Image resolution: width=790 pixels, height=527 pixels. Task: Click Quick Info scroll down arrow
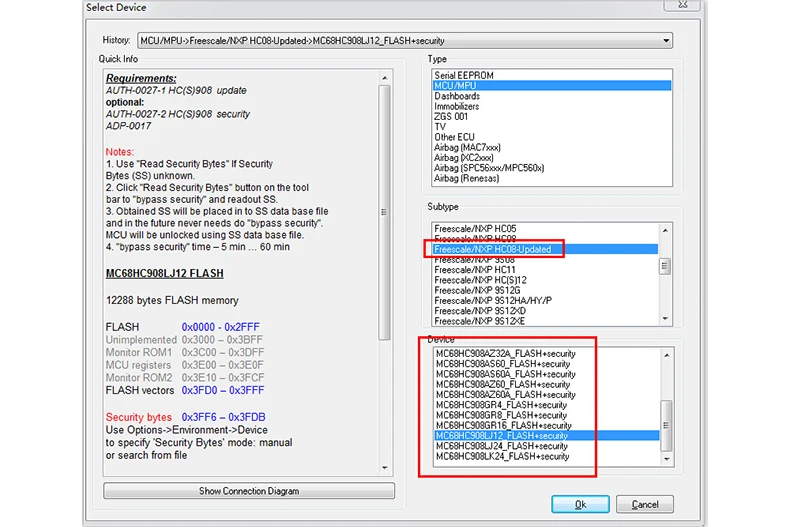coord(385,468)
